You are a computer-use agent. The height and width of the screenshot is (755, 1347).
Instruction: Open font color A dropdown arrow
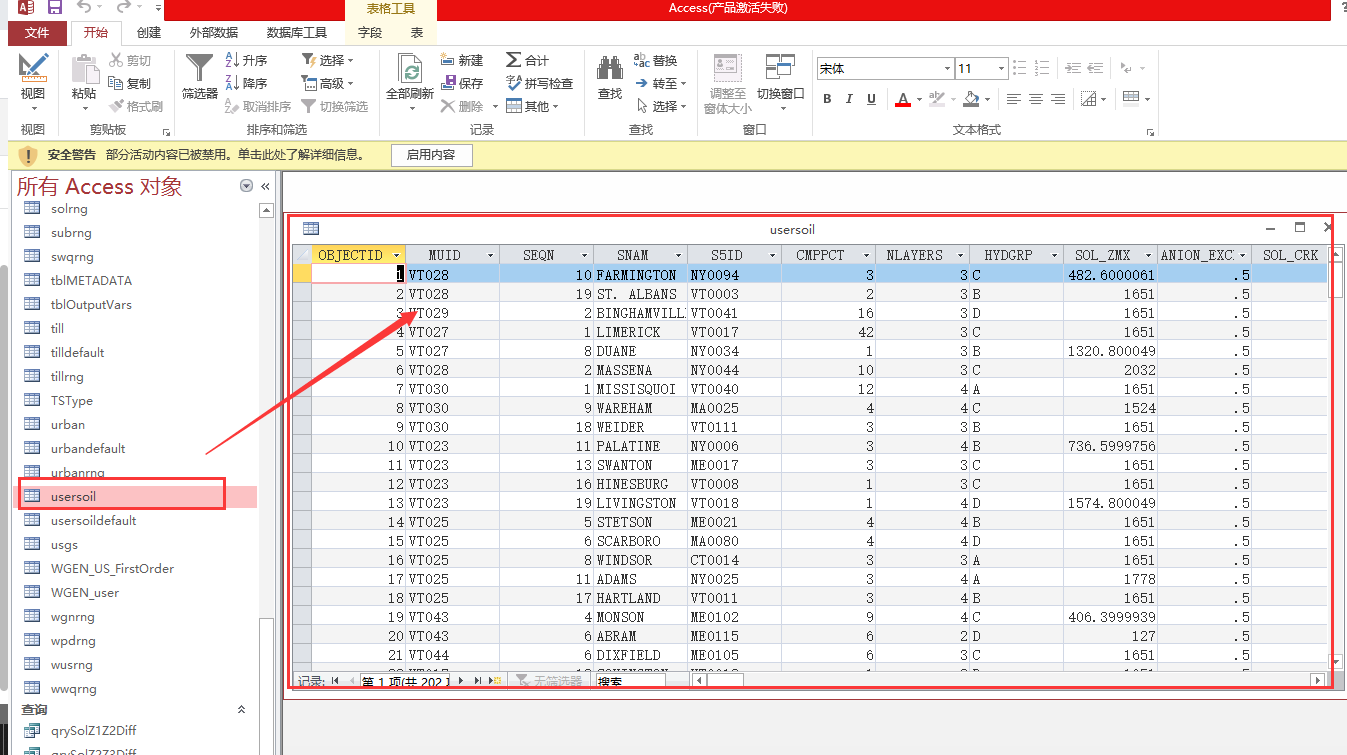pyautogui.click(x=918, y=99)
